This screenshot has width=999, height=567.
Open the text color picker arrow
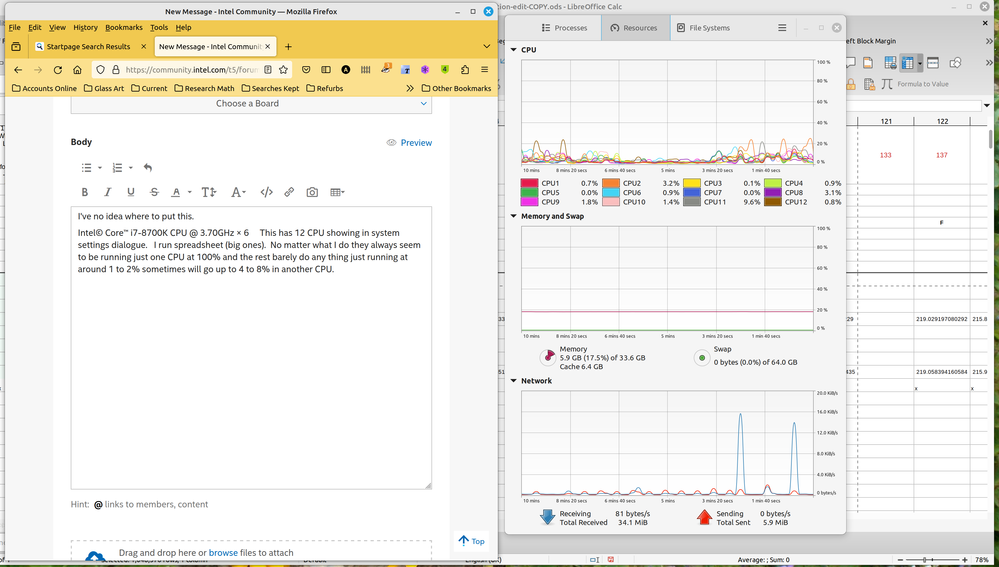tap(190, 192)
